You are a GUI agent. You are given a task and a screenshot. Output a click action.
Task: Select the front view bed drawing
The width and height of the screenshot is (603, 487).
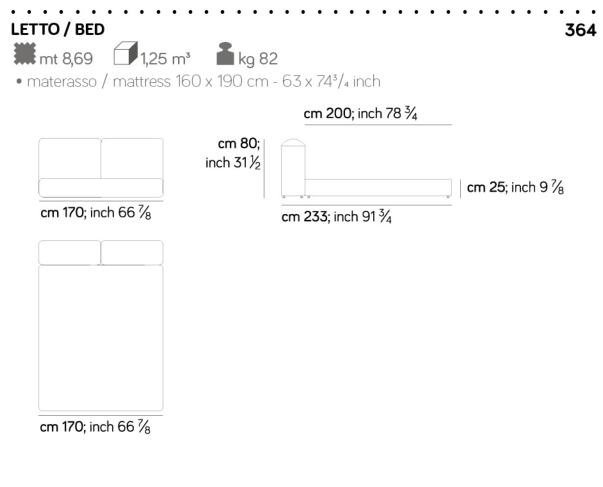(x=101, y=168)
